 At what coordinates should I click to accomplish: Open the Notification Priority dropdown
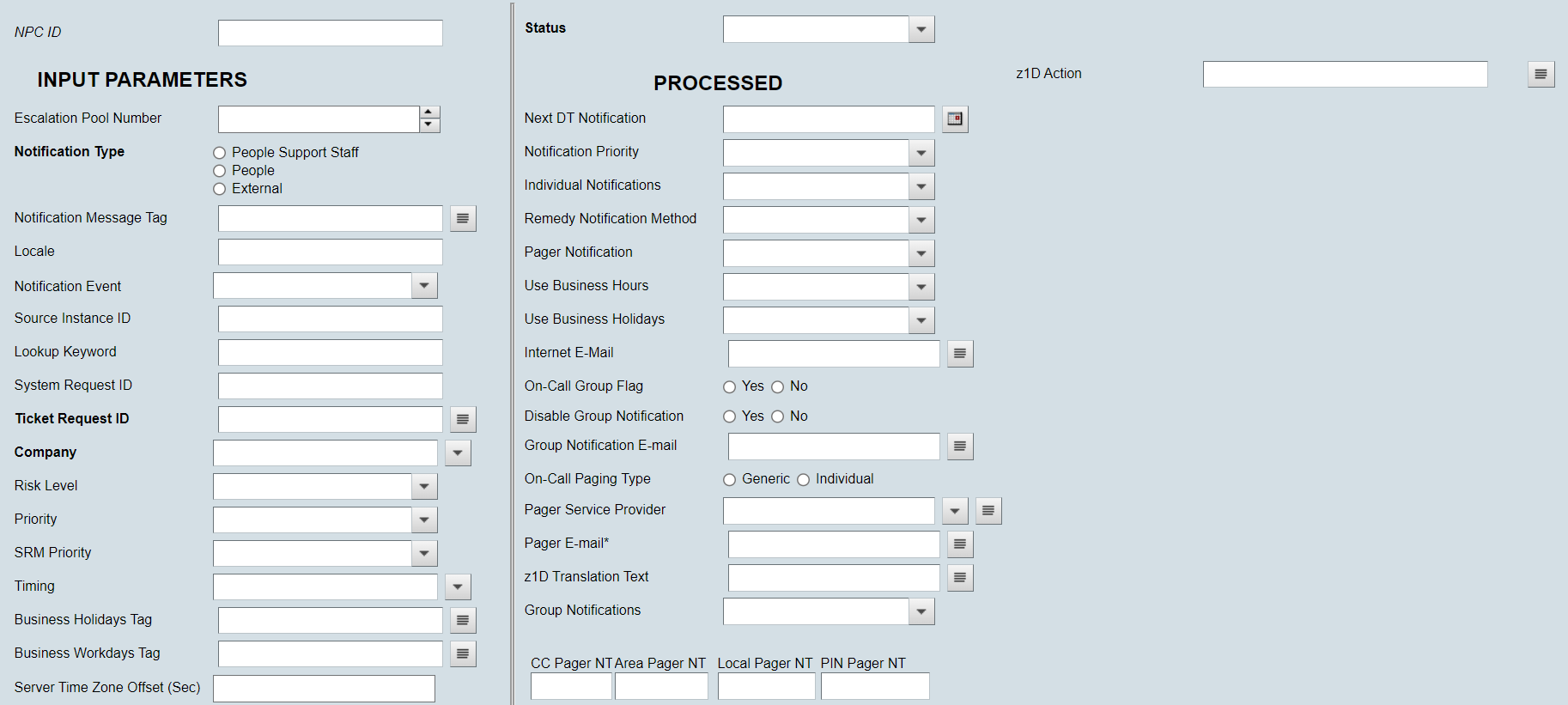(921, 154)
